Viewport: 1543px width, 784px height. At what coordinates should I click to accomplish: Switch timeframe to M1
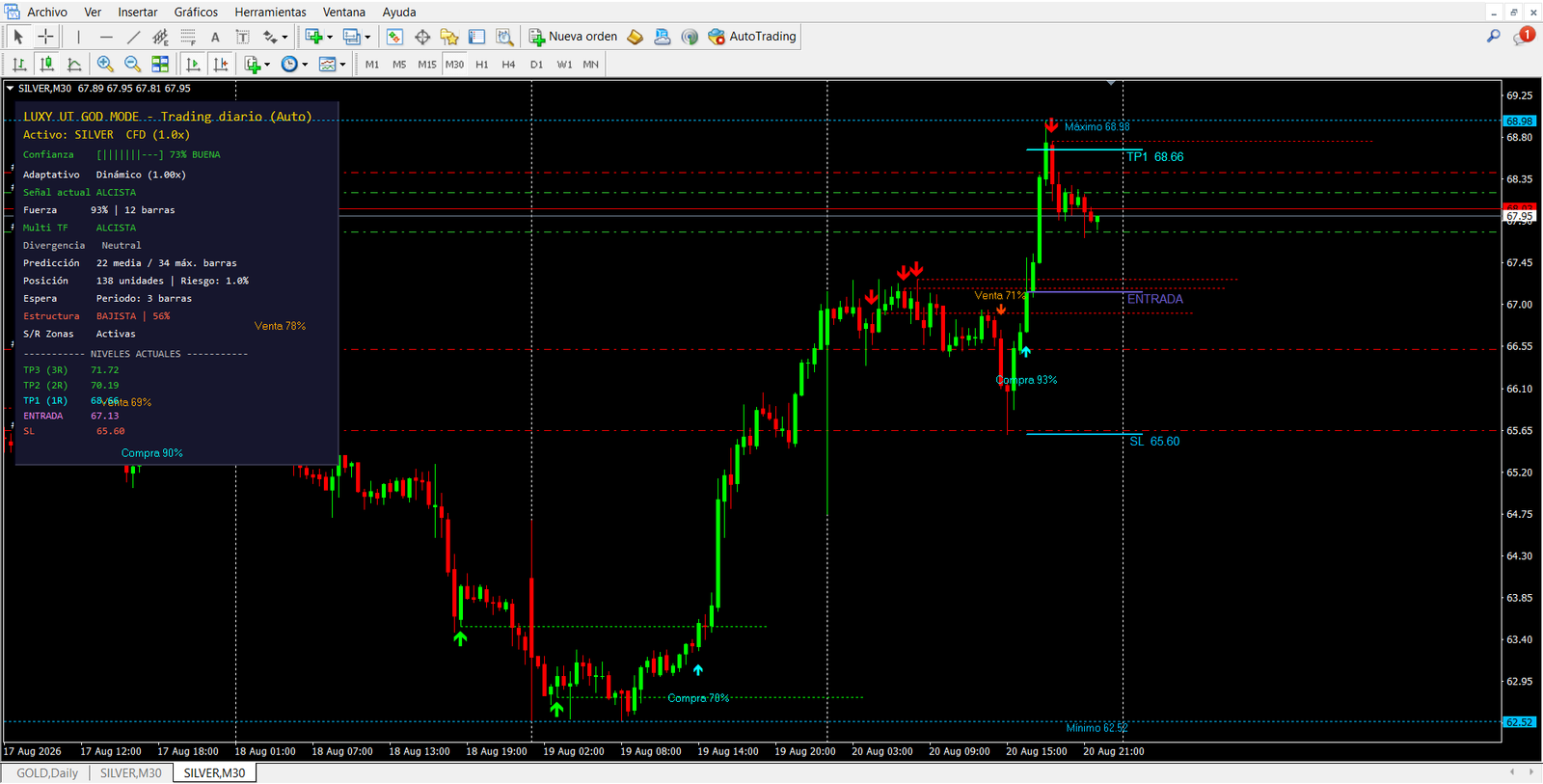pyautogui.click(x=372, y=65)
